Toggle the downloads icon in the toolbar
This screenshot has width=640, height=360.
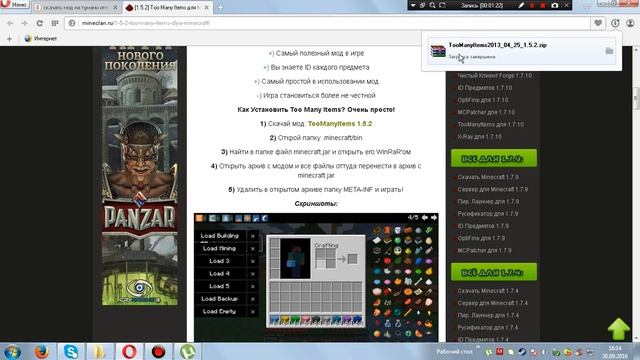click(x=615, y=23)
